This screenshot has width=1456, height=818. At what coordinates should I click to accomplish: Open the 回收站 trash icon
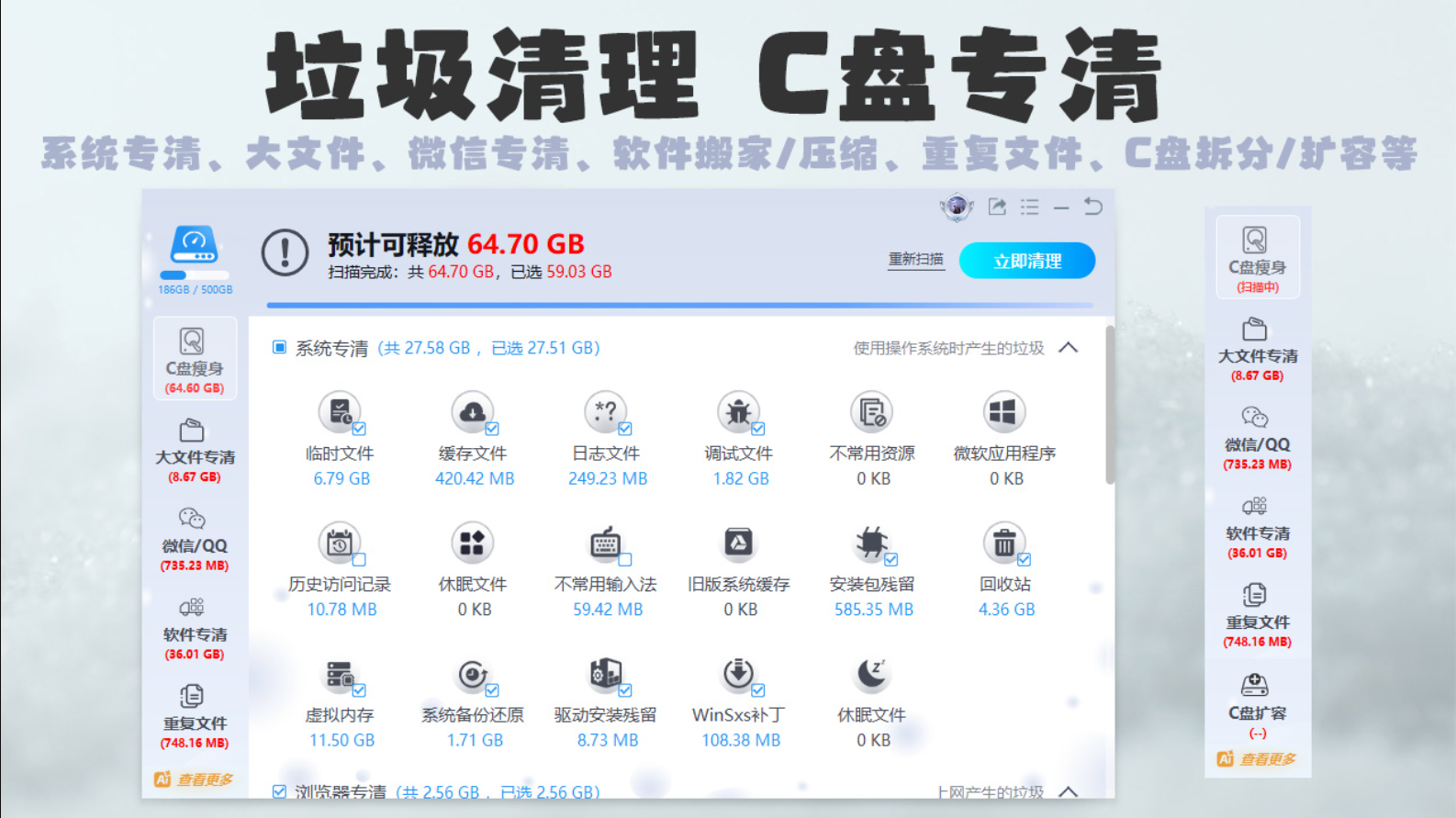1004,543
